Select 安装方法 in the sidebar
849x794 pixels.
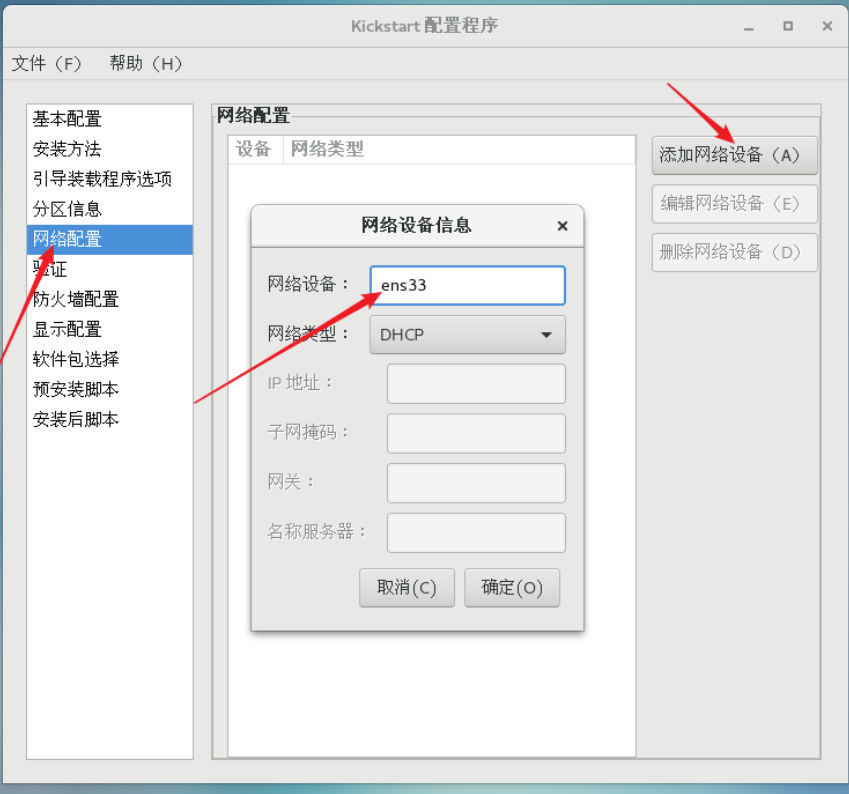(x=110, y=148)
